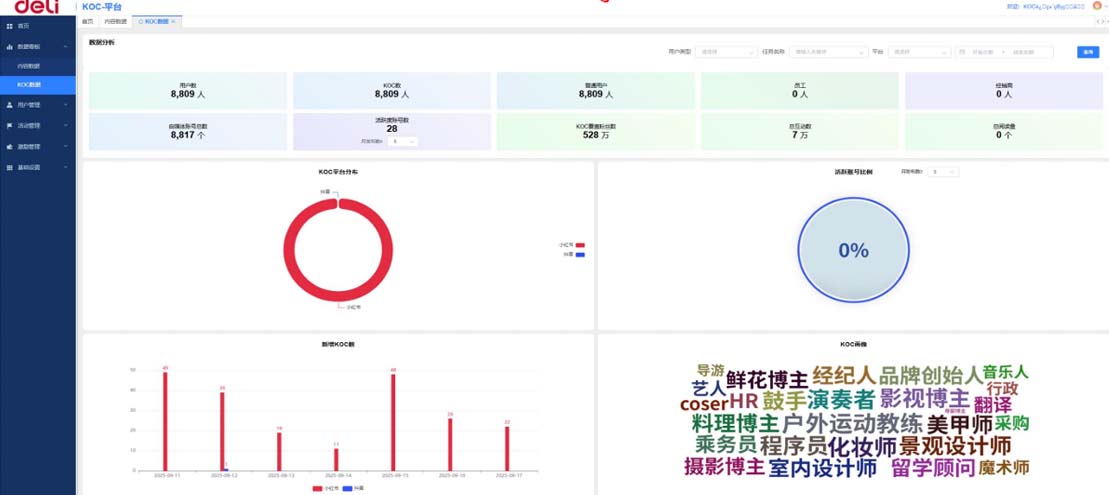Click the person icon beside 用户管理

(10, 104)
